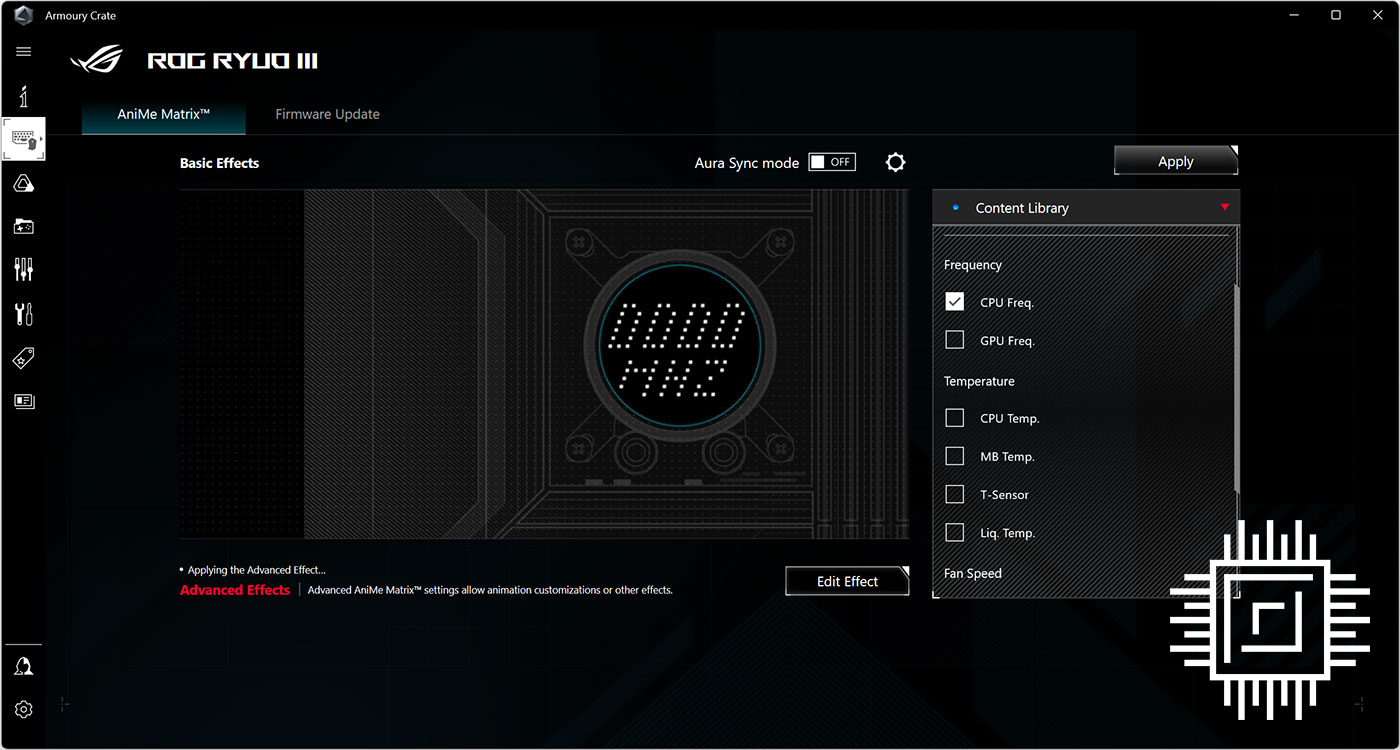Click the Apply button

tap(1175, 160)
